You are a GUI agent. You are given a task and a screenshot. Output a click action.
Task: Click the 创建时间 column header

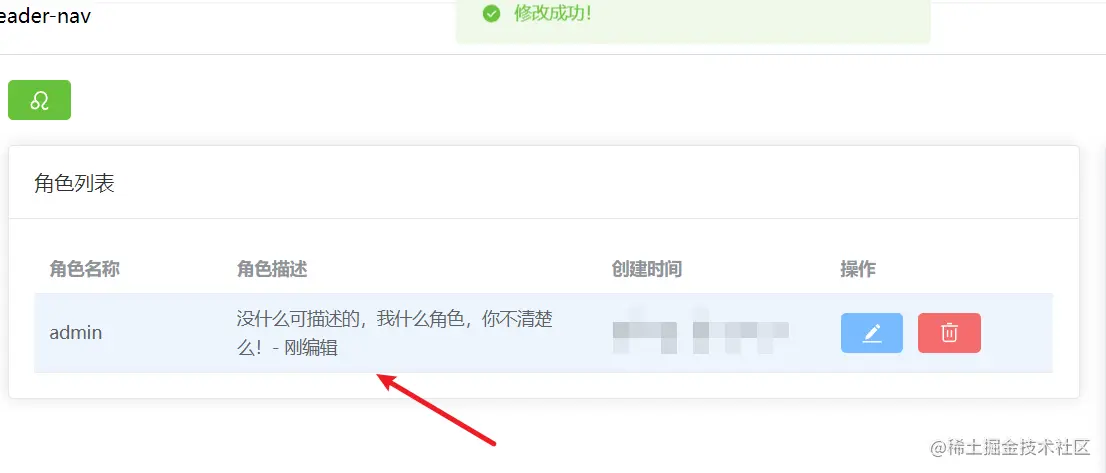coord(647,269)
